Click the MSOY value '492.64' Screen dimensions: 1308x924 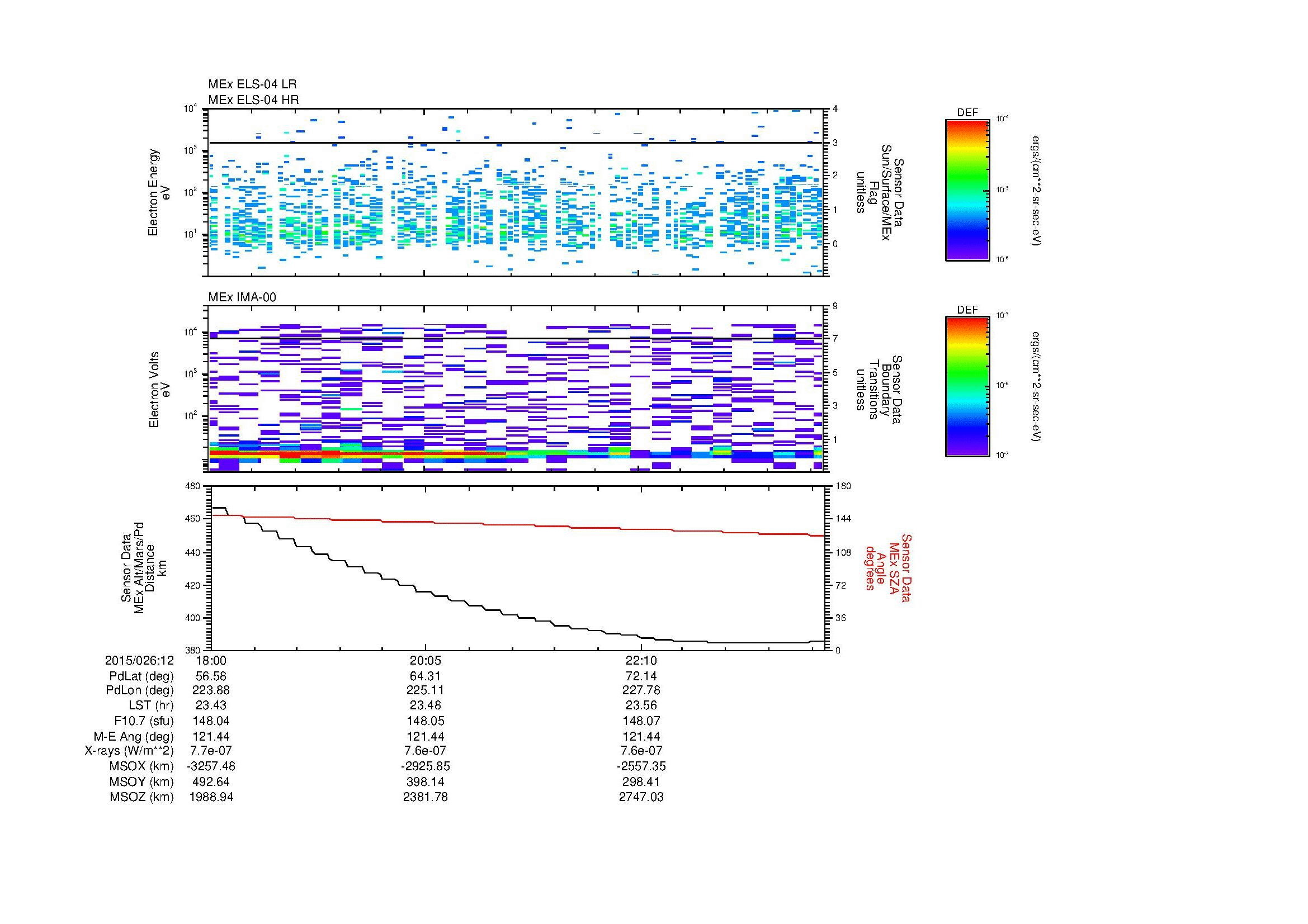[211, 781]
